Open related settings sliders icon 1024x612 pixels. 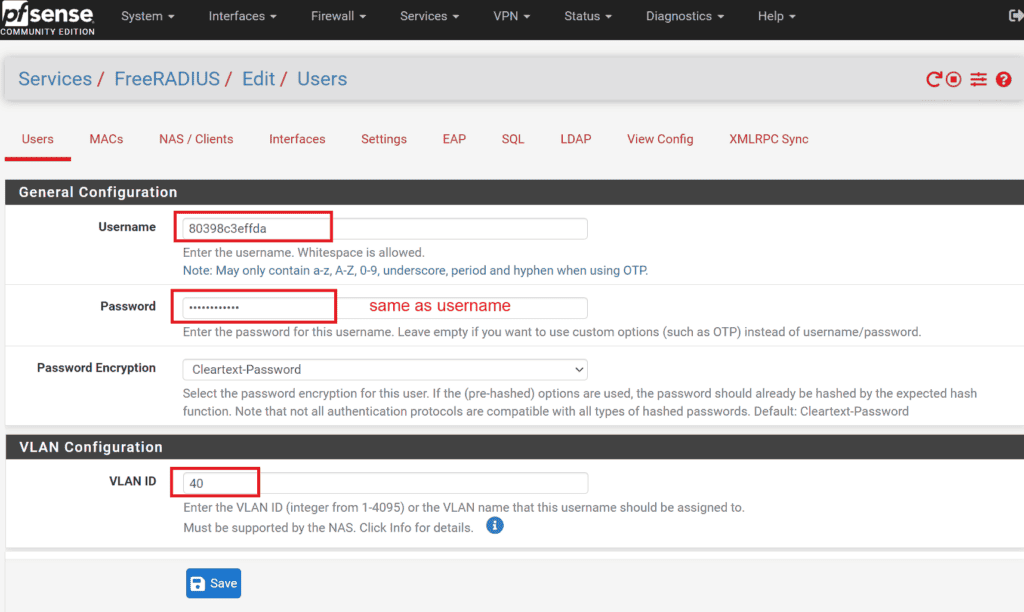point(978,80)
